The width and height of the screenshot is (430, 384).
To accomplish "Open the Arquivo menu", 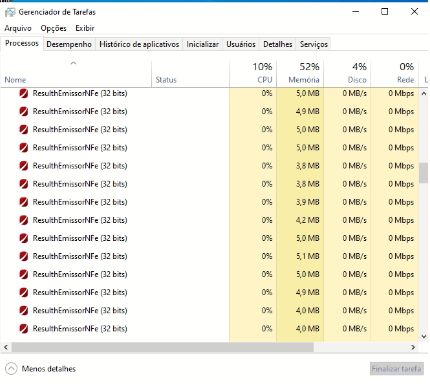I will [x=18, y=28].
